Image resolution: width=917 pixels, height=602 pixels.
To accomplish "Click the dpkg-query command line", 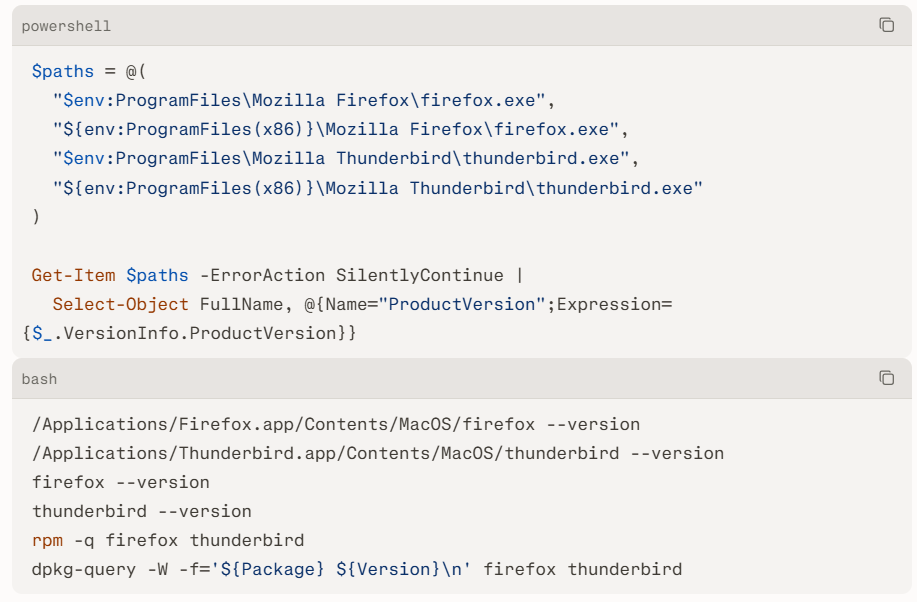I will [357, 569].
